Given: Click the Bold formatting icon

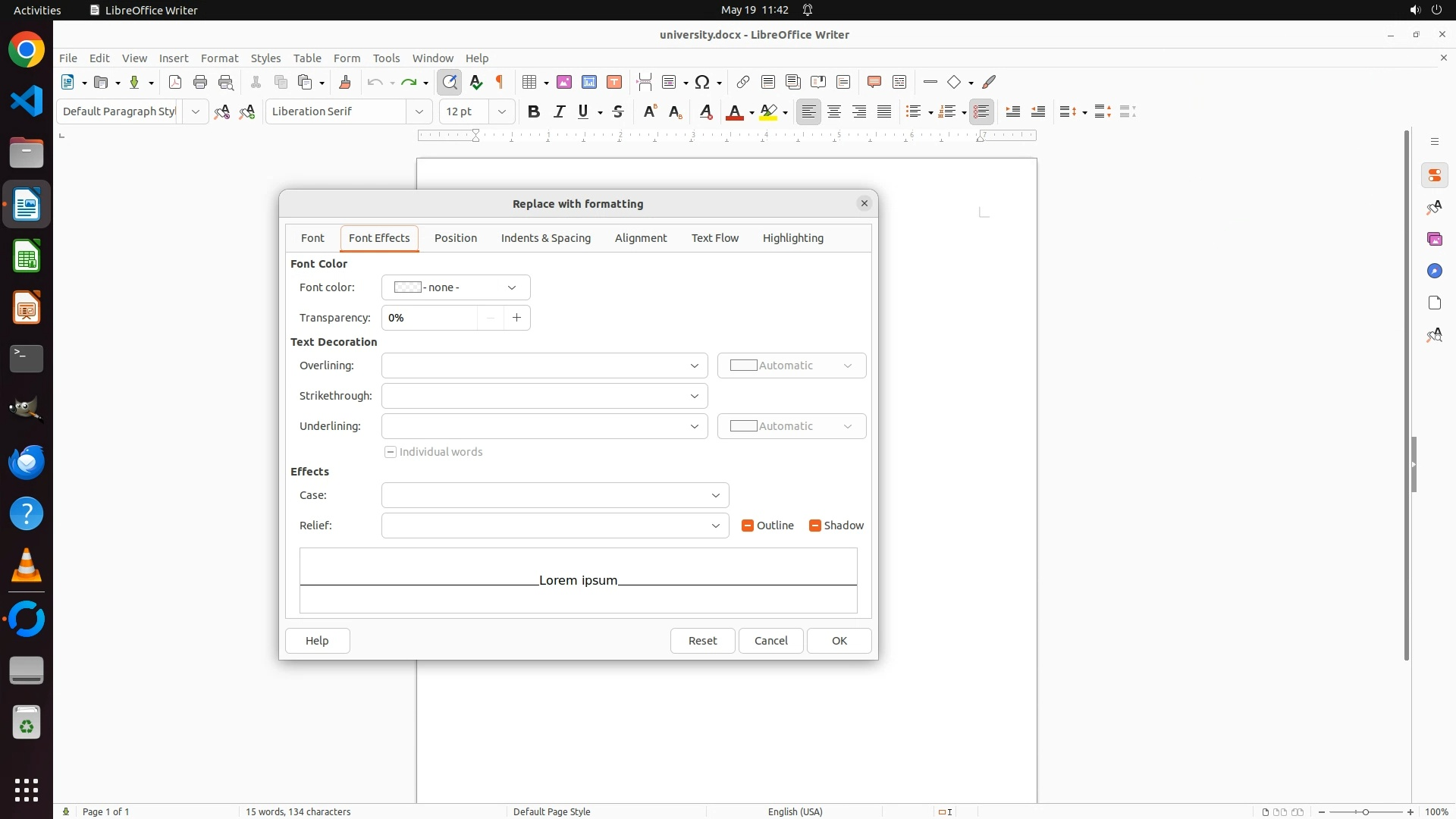Looking at the screenshot, I should (x=534, y=111).
